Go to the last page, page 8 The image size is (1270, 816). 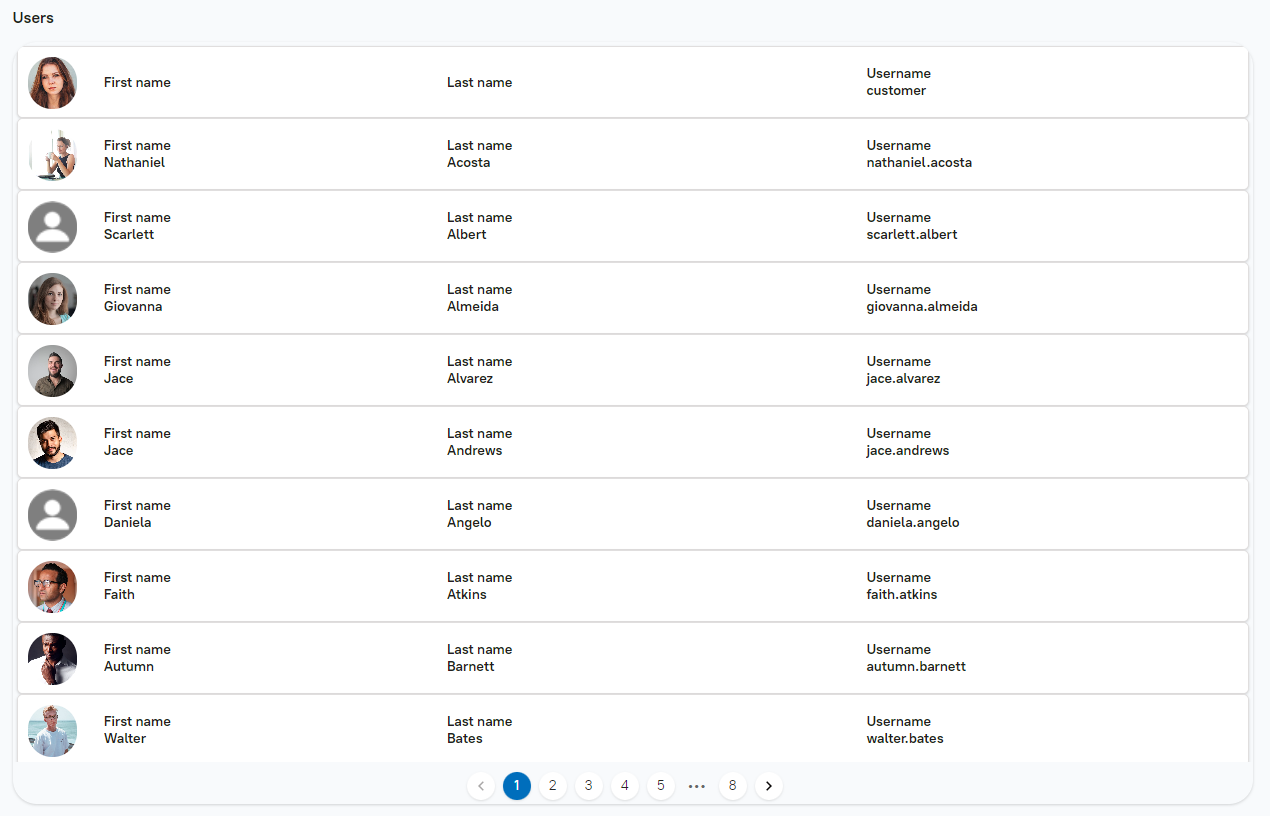click(733, 786)
